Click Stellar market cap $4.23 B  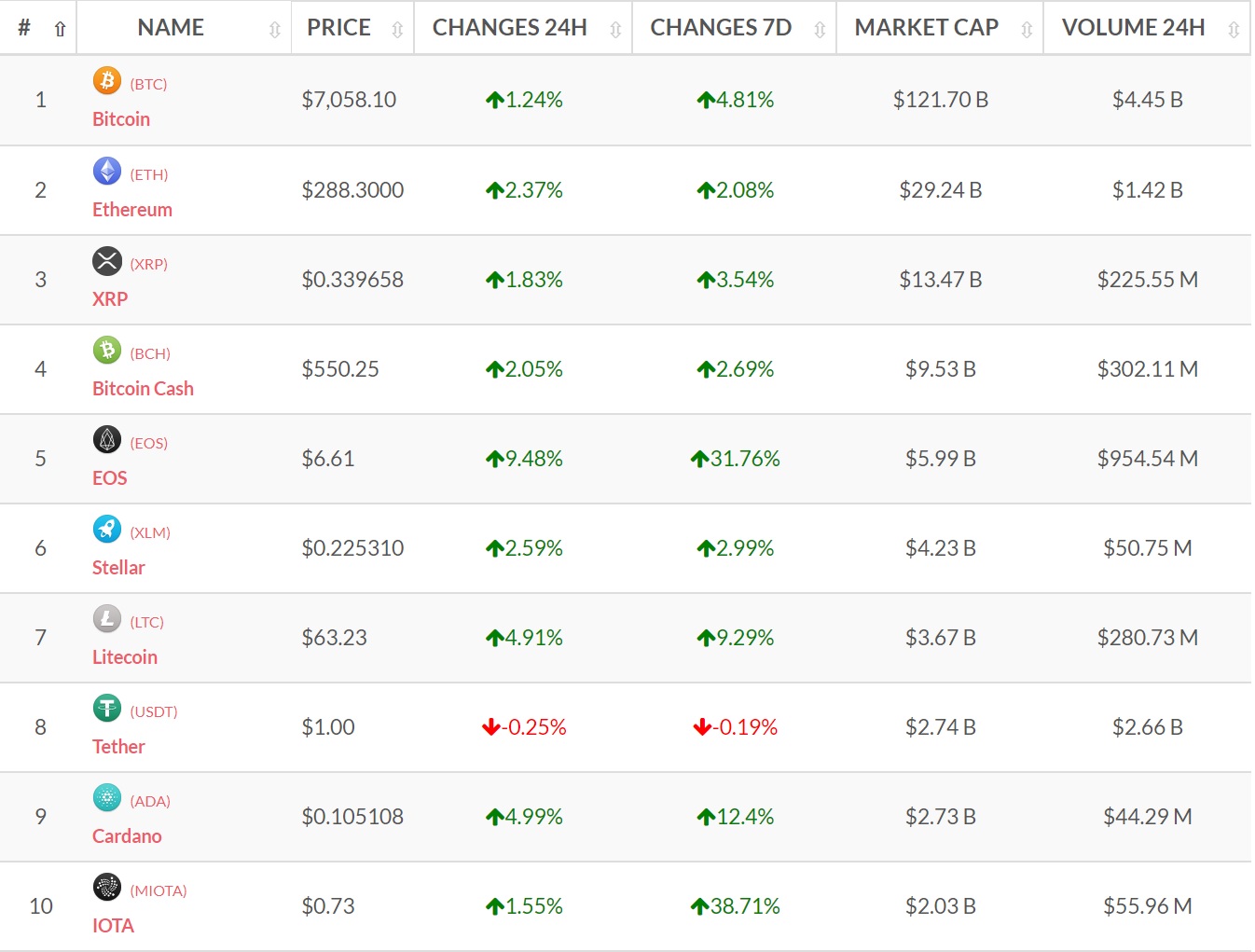941,548
